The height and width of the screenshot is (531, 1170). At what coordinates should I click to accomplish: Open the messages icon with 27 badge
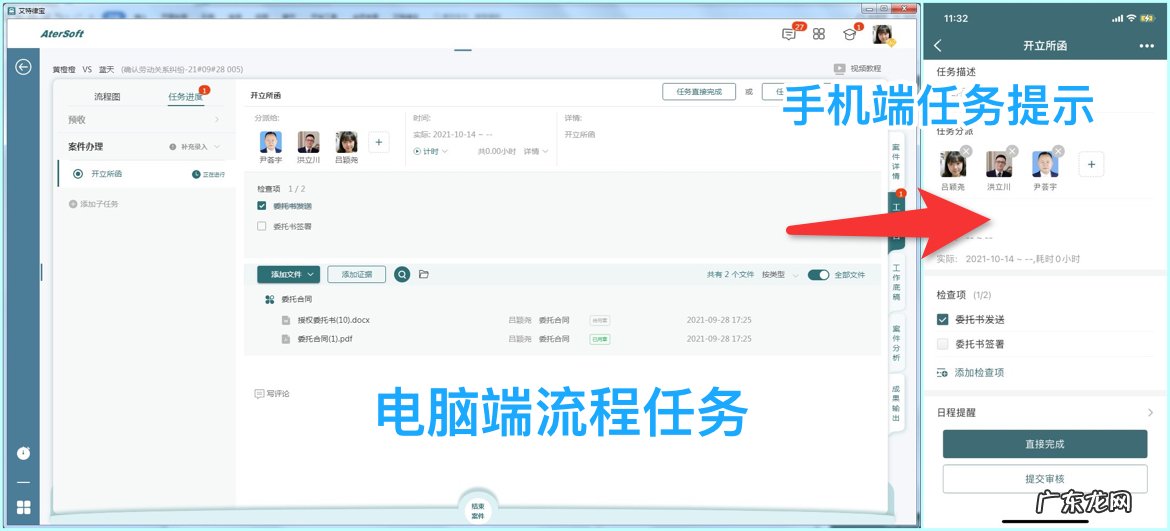pos(789,34)
